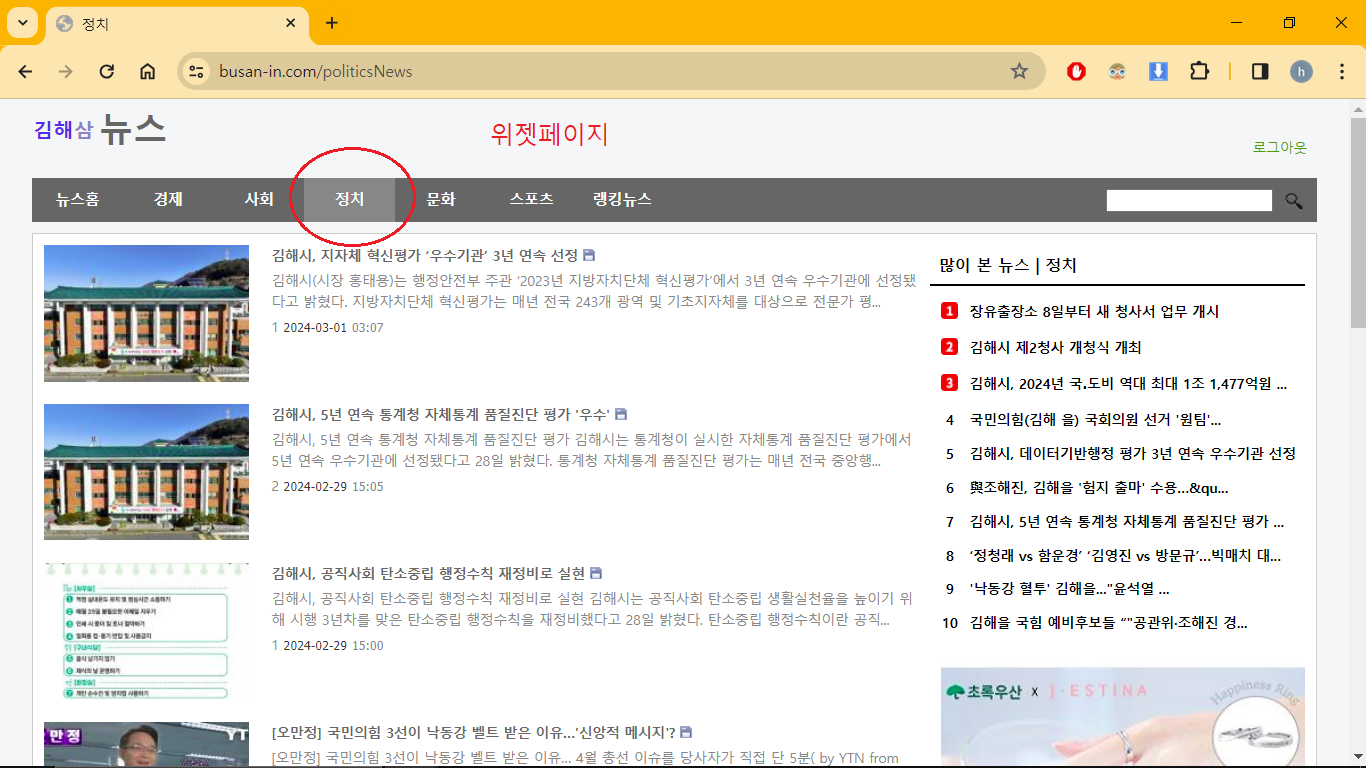The height and width of the screenshot is (768, 1366).
Task: Click save icon beside 통계청 품질진단 headline
Action: pos(621,414)
